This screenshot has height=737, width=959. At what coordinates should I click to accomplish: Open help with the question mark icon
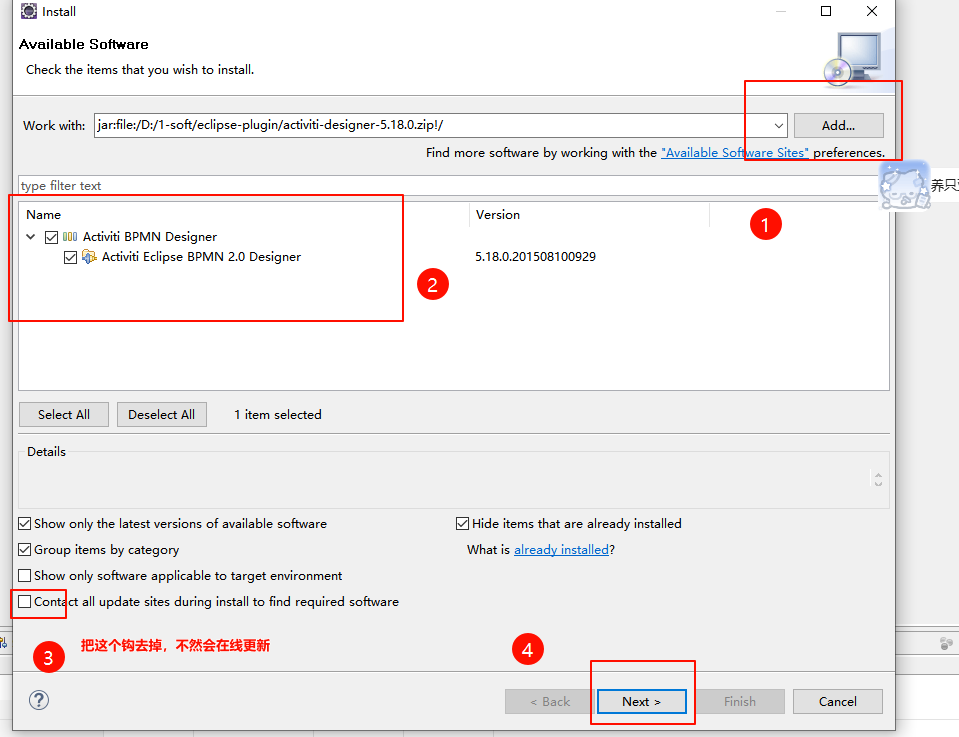39,700
